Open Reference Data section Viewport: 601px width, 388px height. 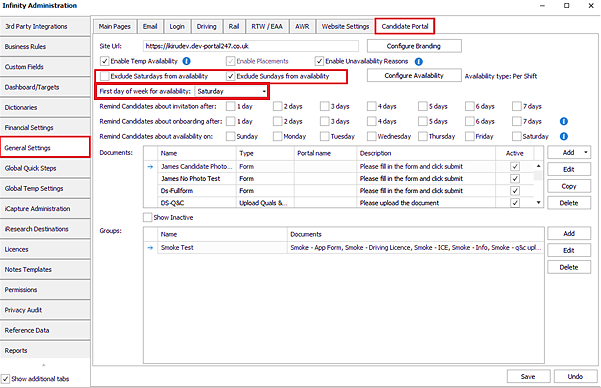click(x=45, y=330)
